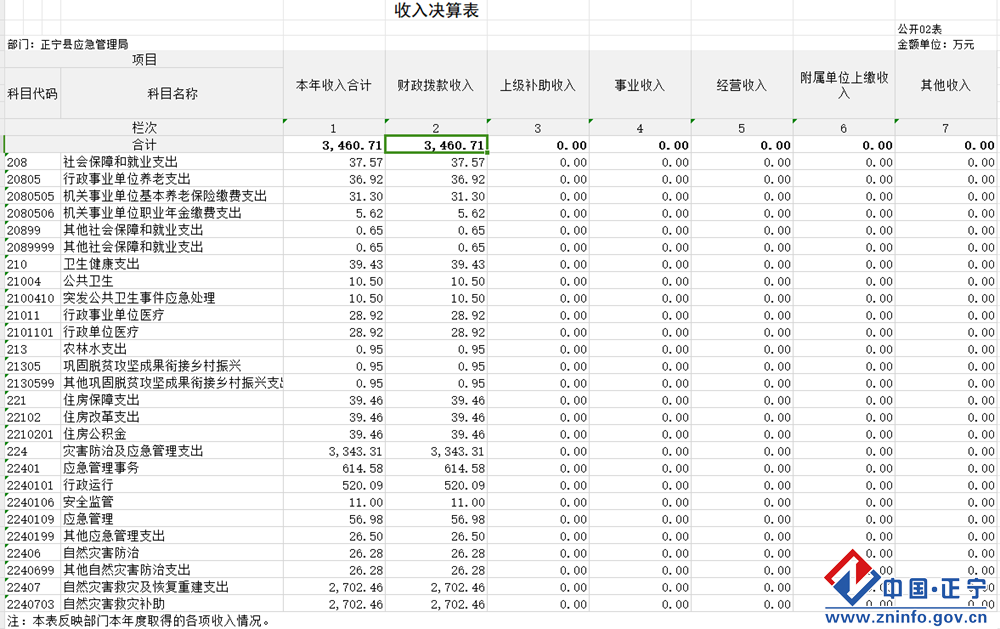The height and width of the screenshot is (629, 1000).
Task: Select the 31.30 value under 本年收入合计
Action: (334, 196)
